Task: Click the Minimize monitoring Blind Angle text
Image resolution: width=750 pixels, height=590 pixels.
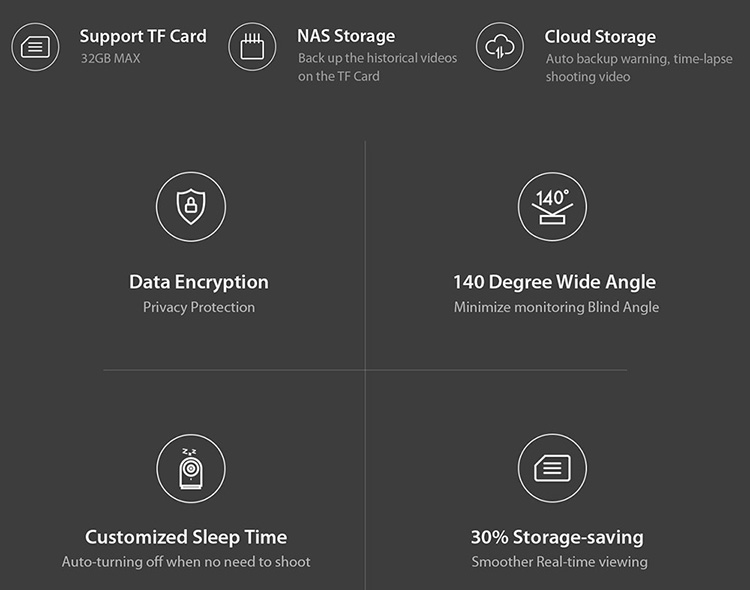Action: click(x=556, y=307)
